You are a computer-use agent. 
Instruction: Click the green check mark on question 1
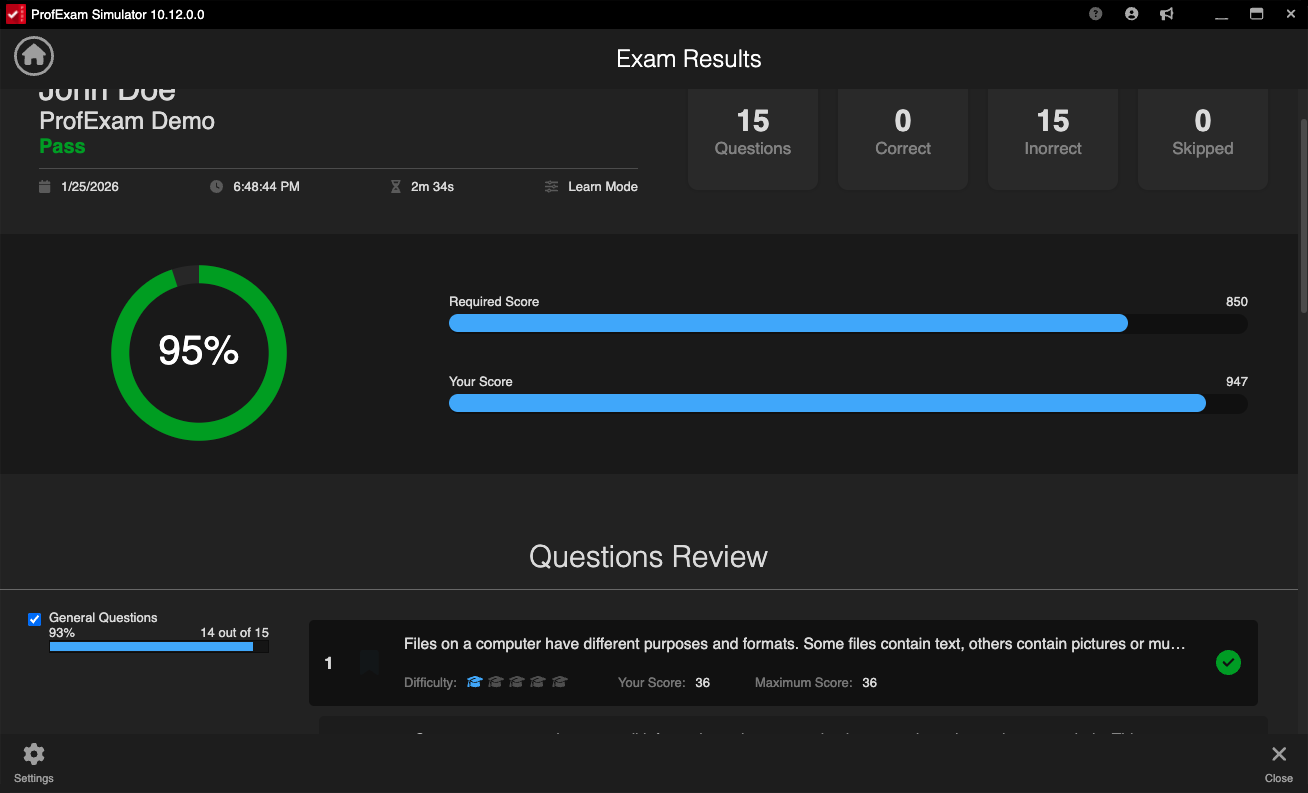[x=1228, y=662]
